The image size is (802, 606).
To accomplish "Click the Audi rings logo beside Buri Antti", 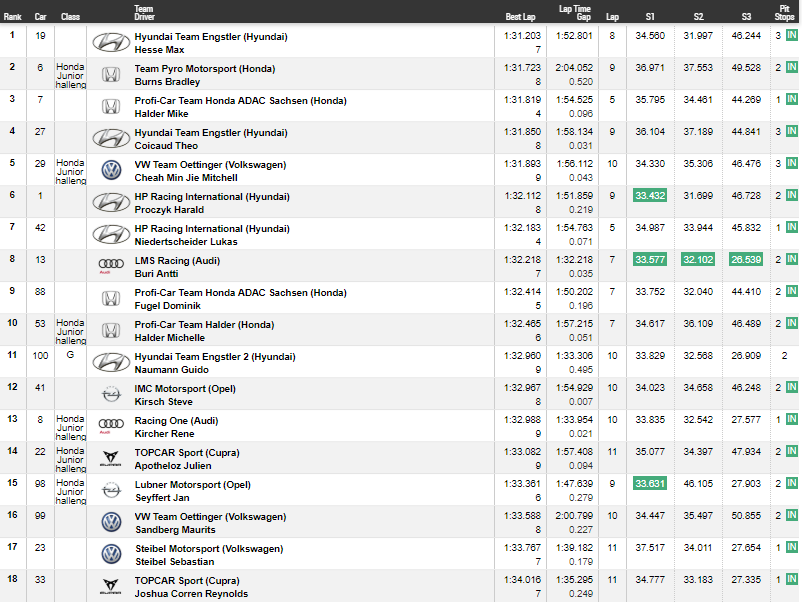I will [x=111, y=265].
